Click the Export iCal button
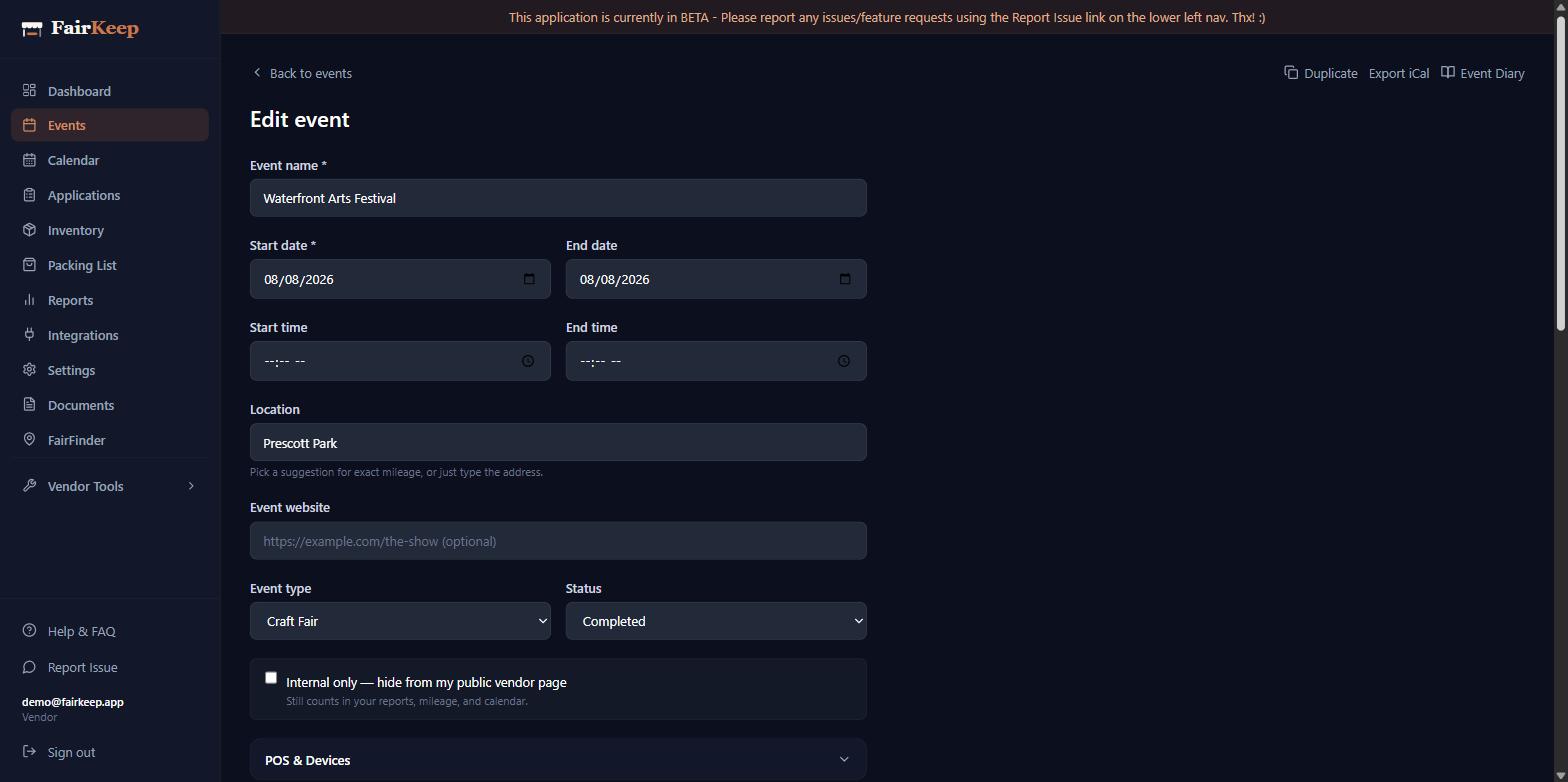1568x782 pixels. pos(1398,73)
